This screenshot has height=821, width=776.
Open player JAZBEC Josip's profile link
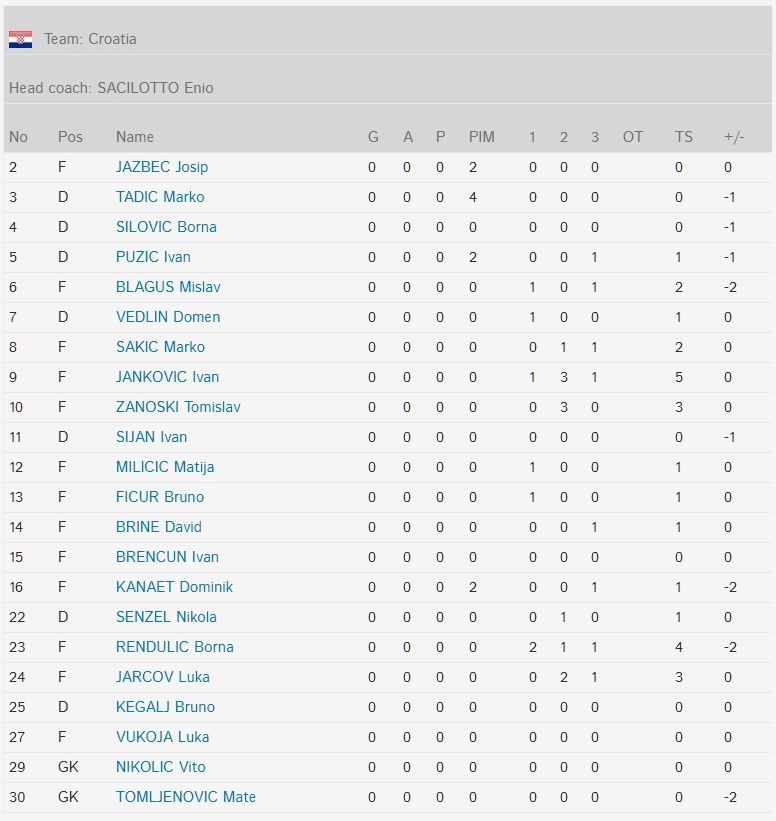coord(162,167)
